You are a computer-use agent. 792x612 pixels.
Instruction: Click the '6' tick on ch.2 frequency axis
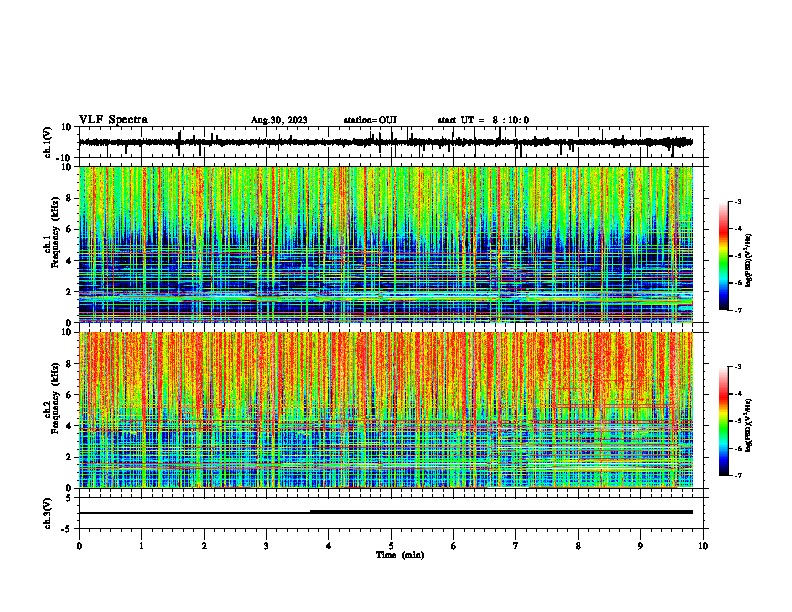coord(70,394)
